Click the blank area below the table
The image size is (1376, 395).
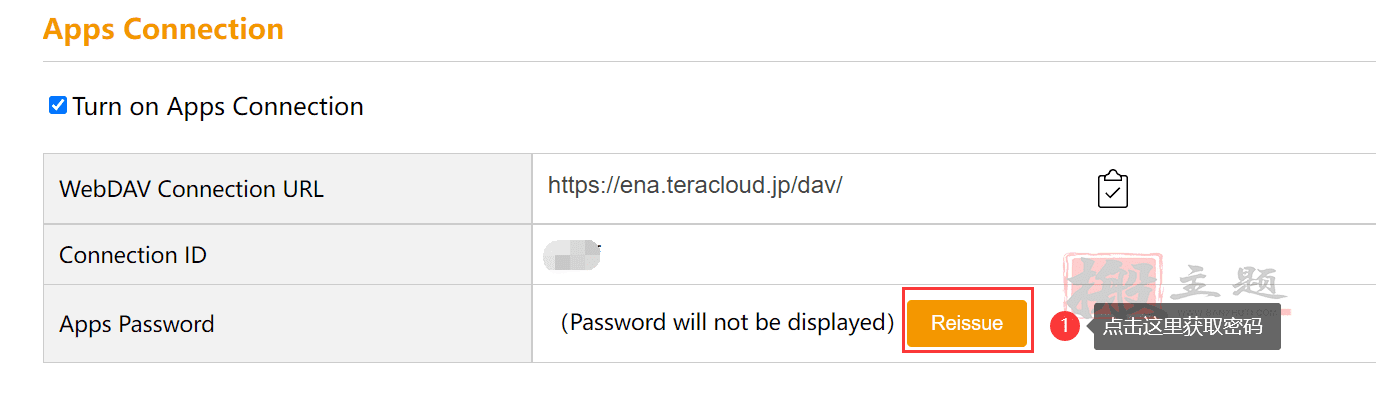pyautogui.click(x=688, y=379)
